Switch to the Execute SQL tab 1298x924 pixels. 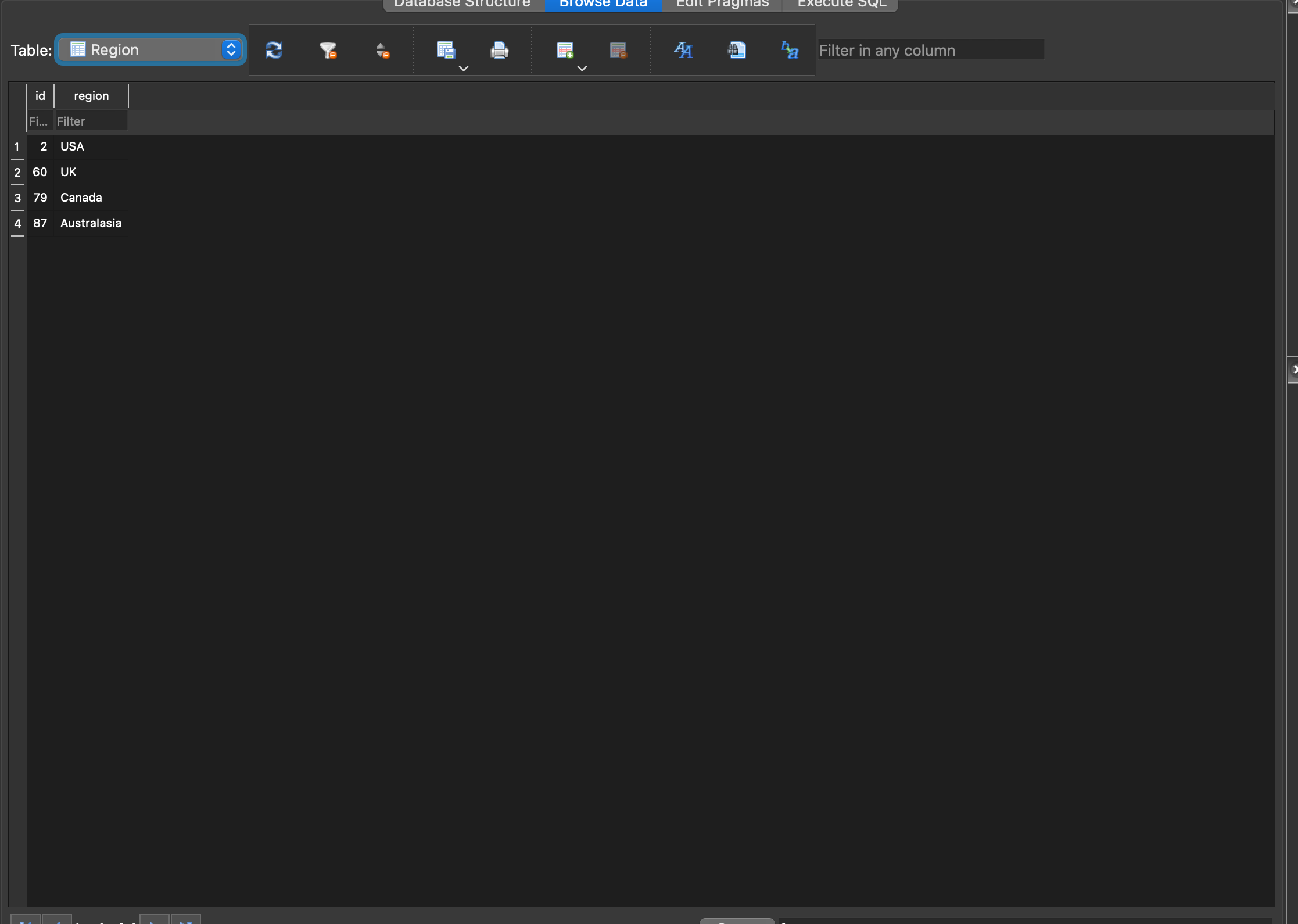click(x=842, y=3)
